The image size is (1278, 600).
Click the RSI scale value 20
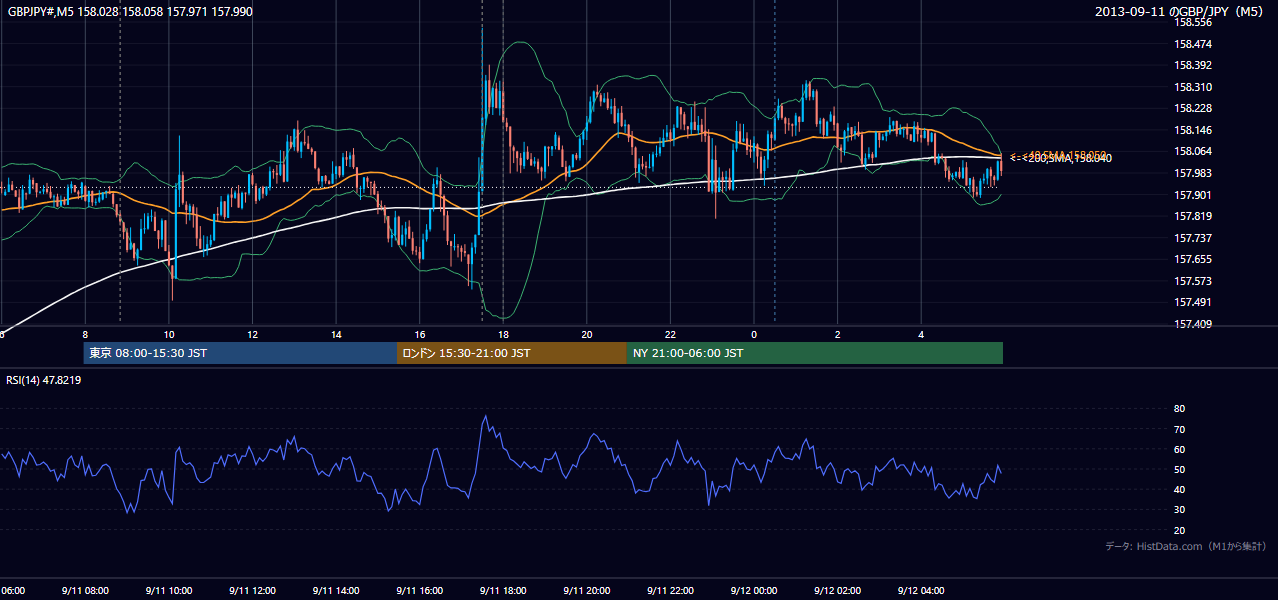coord(1179,530)
